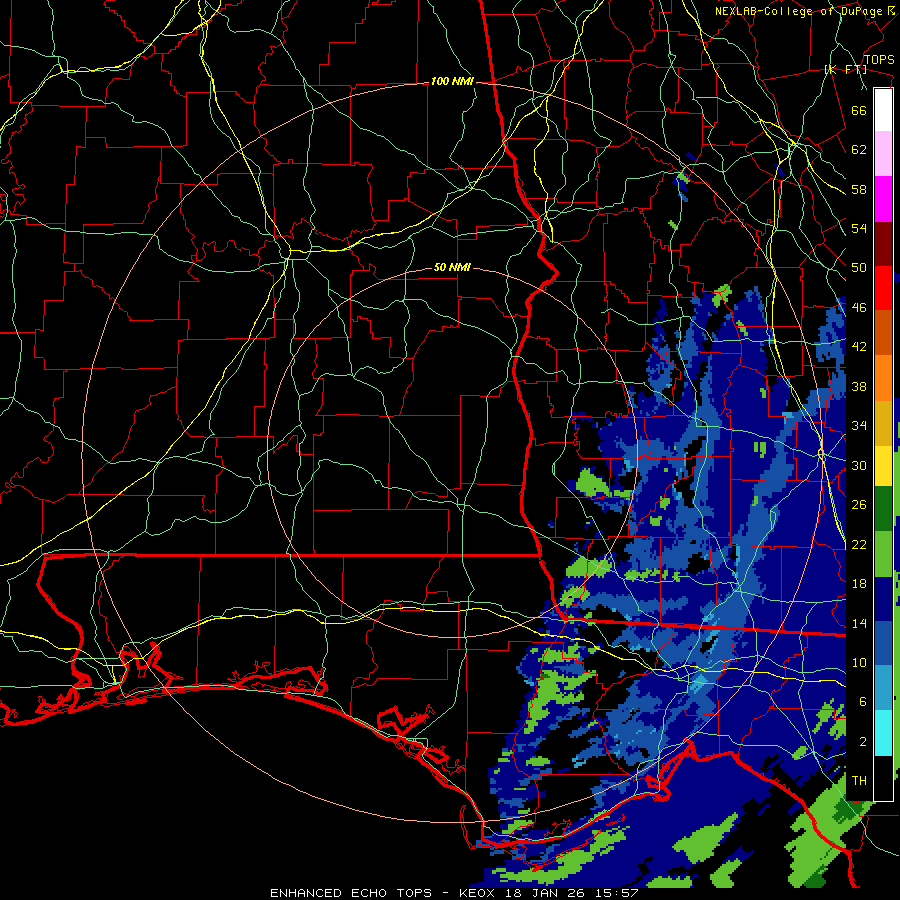This screenshot has width=900, height=900.
Task: Select the TH threshold label
Action: pos(859,781)
